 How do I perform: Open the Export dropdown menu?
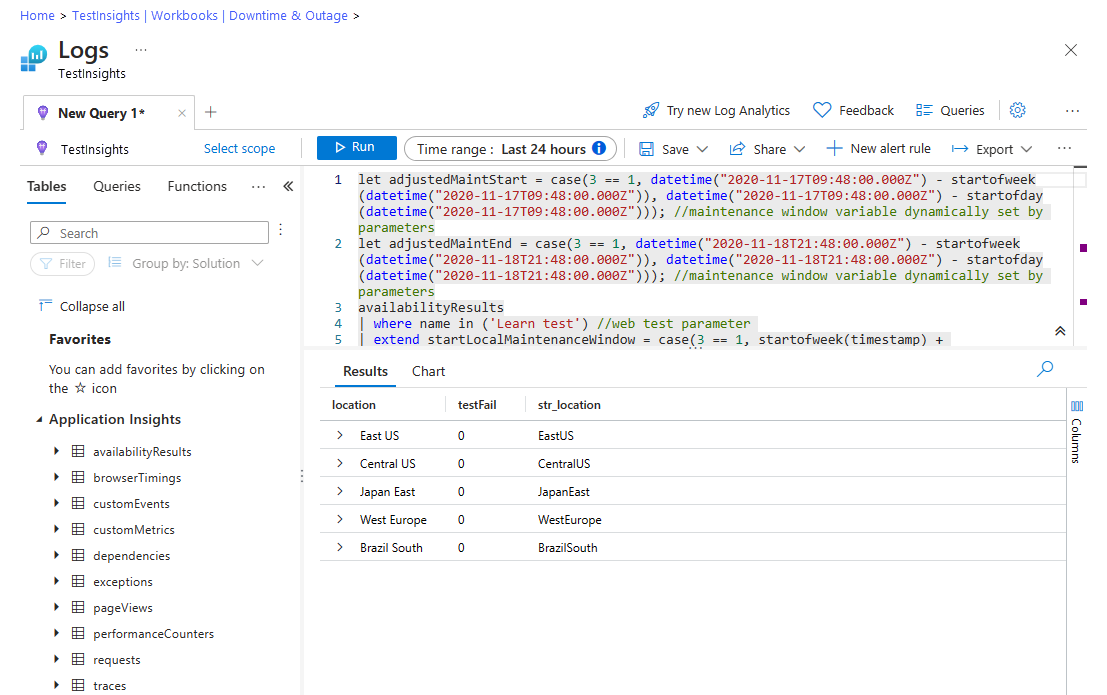[x=992, y=149]
